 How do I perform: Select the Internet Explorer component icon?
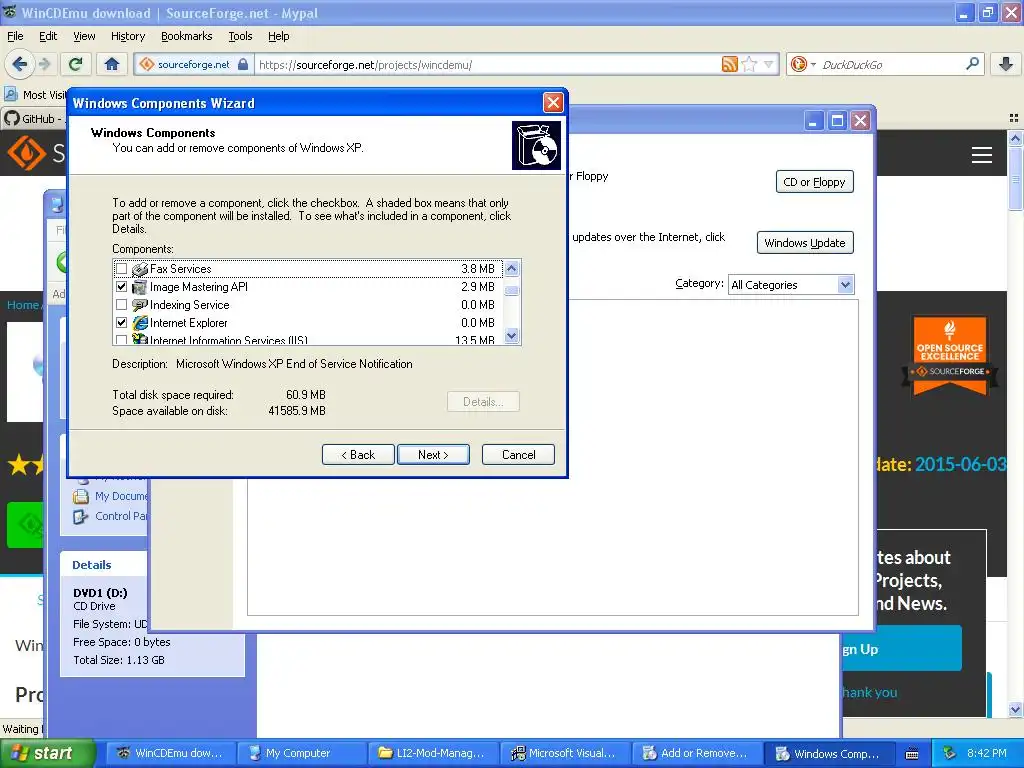click(x=139, y=323)
